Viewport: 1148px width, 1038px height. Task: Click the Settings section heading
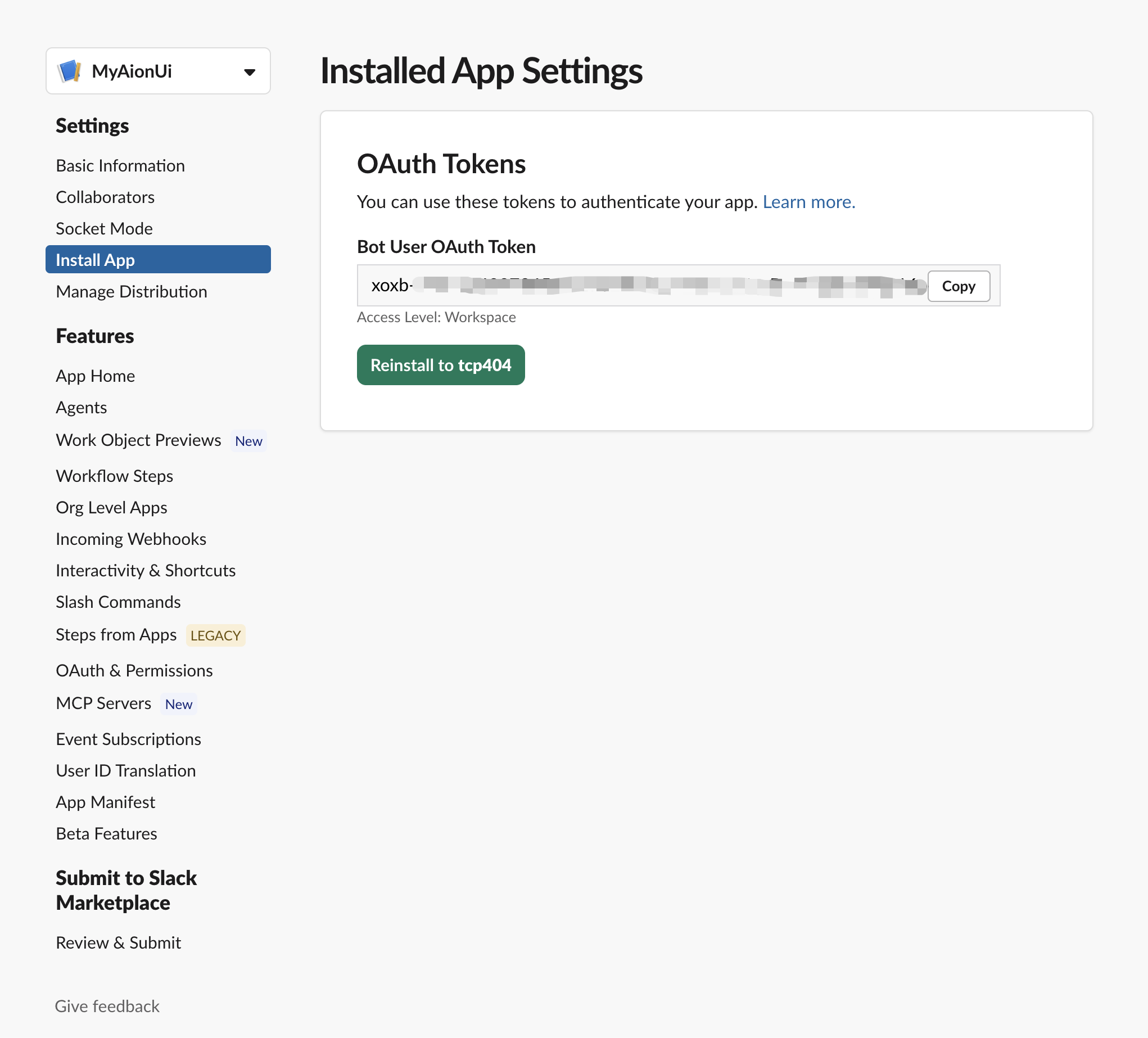click(92, 126)
